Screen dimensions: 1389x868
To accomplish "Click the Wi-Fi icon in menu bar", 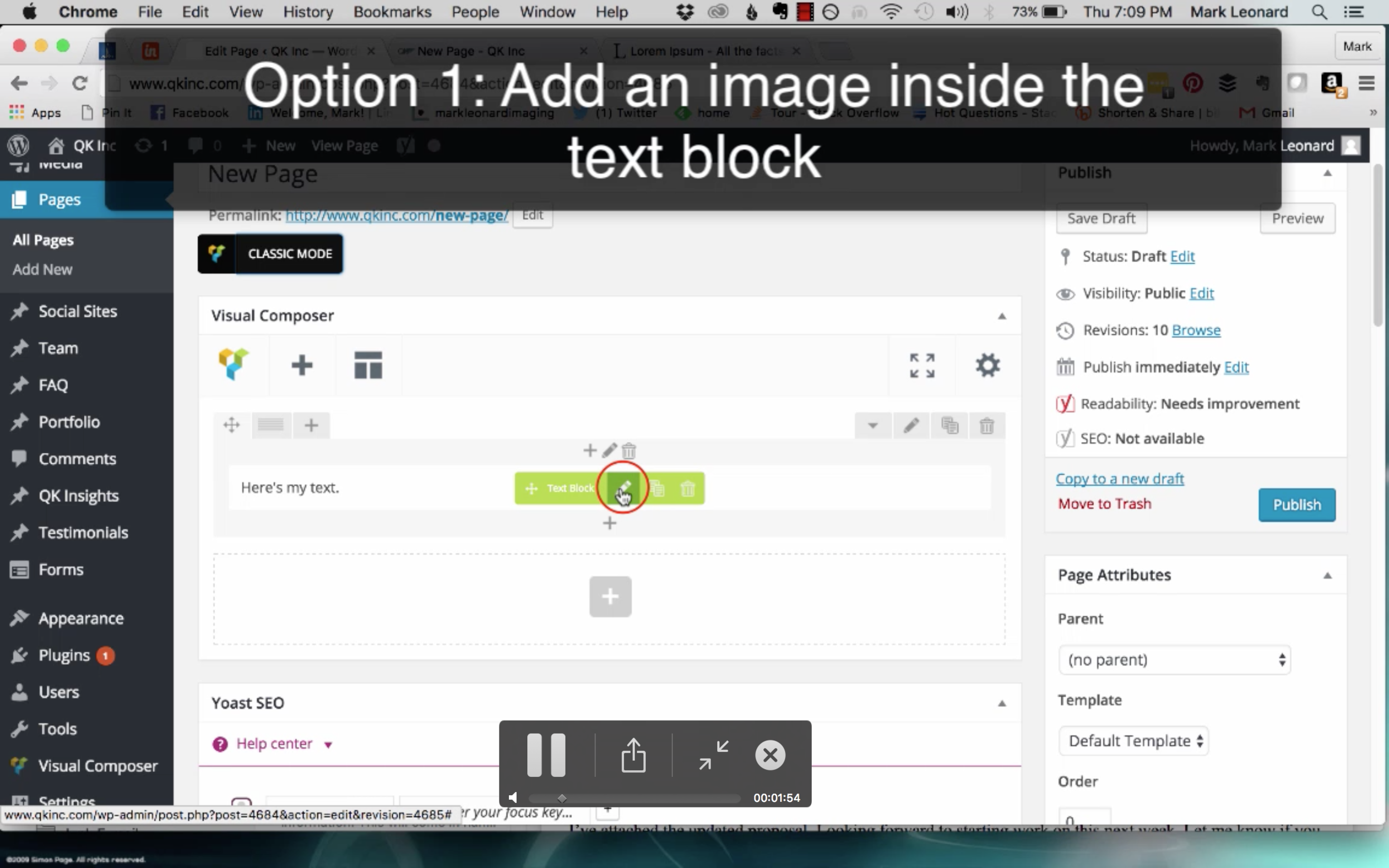I will (x=891, y=12).
